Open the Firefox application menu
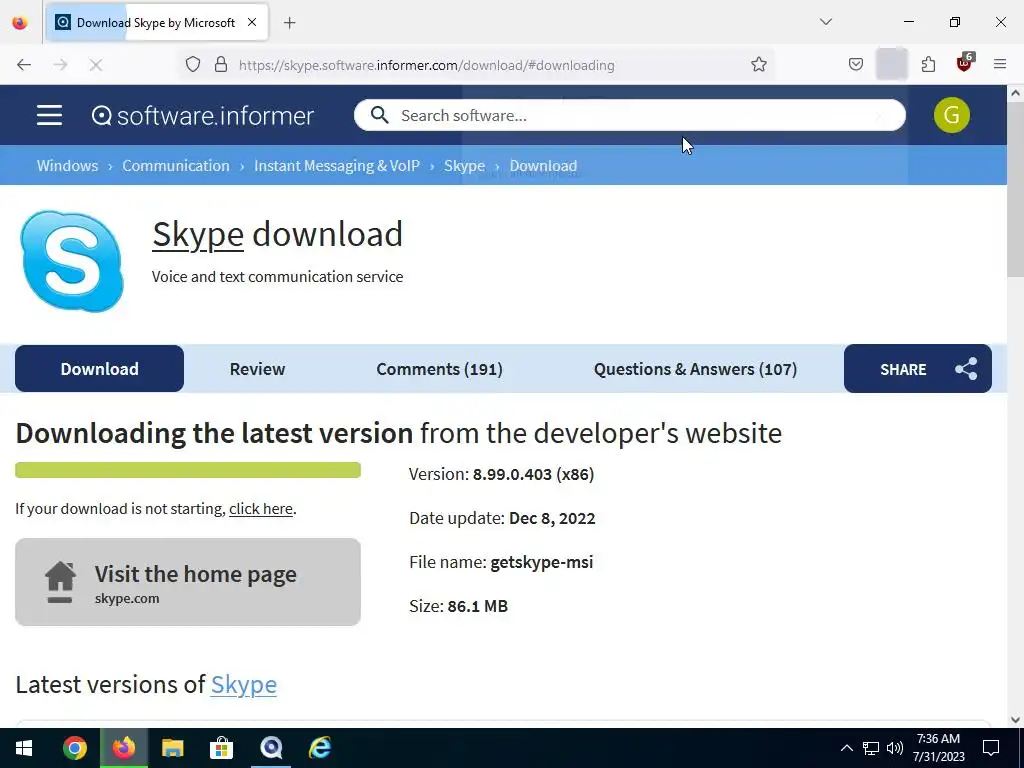 1000,64
